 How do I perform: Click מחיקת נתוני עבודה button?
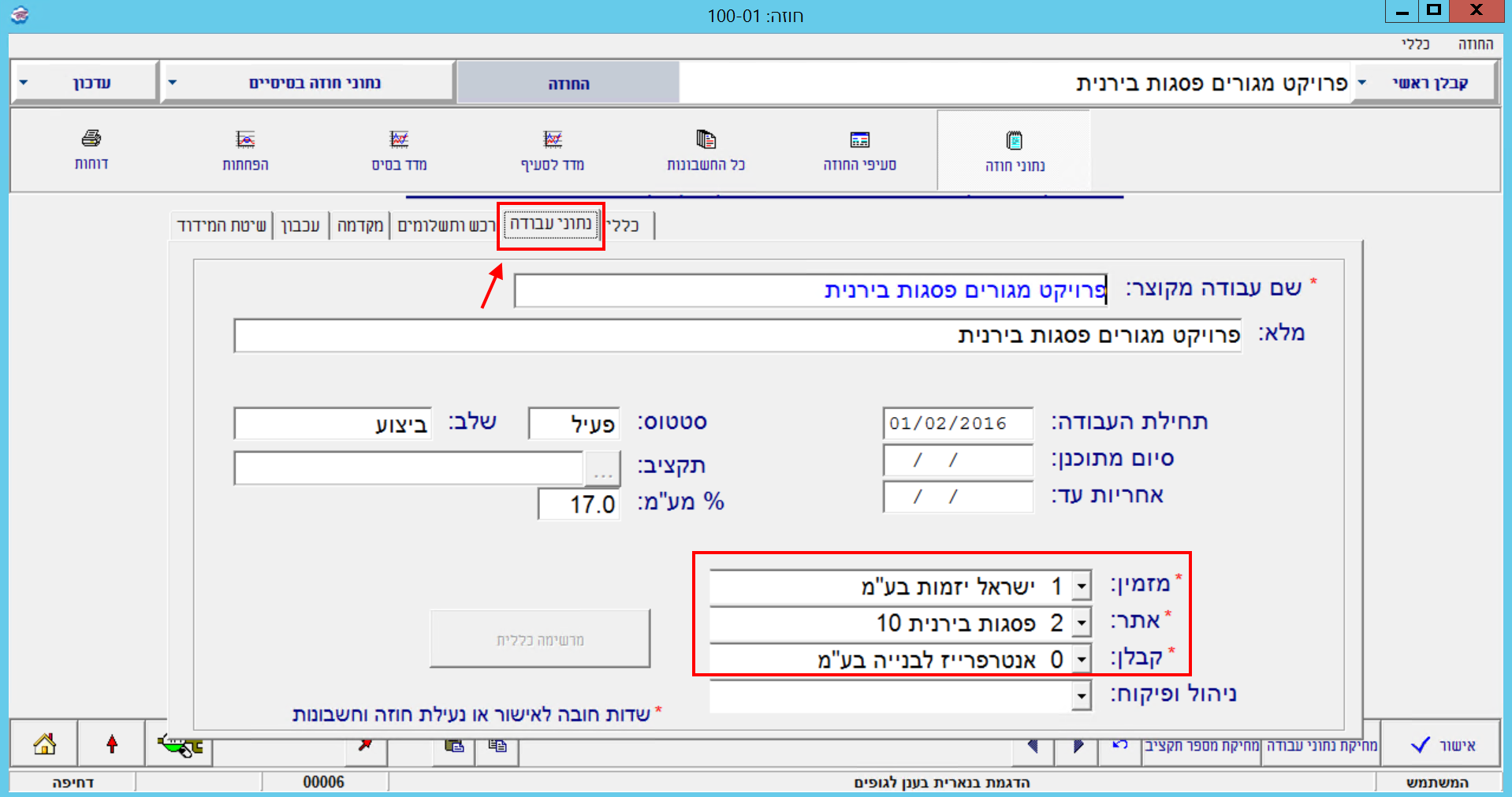coord(1321,745)
